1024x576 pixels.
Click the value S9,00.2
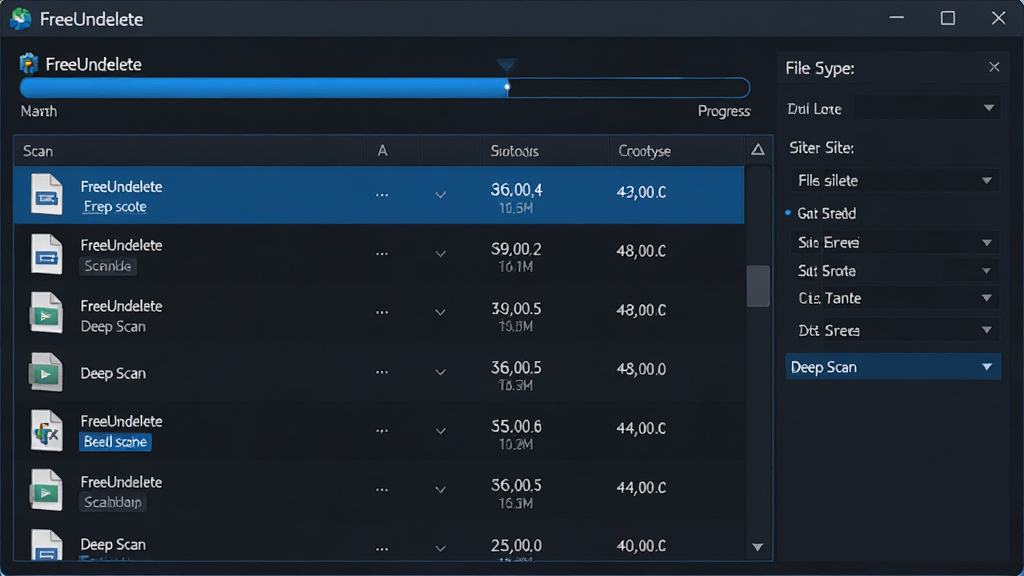coord(516,249)
